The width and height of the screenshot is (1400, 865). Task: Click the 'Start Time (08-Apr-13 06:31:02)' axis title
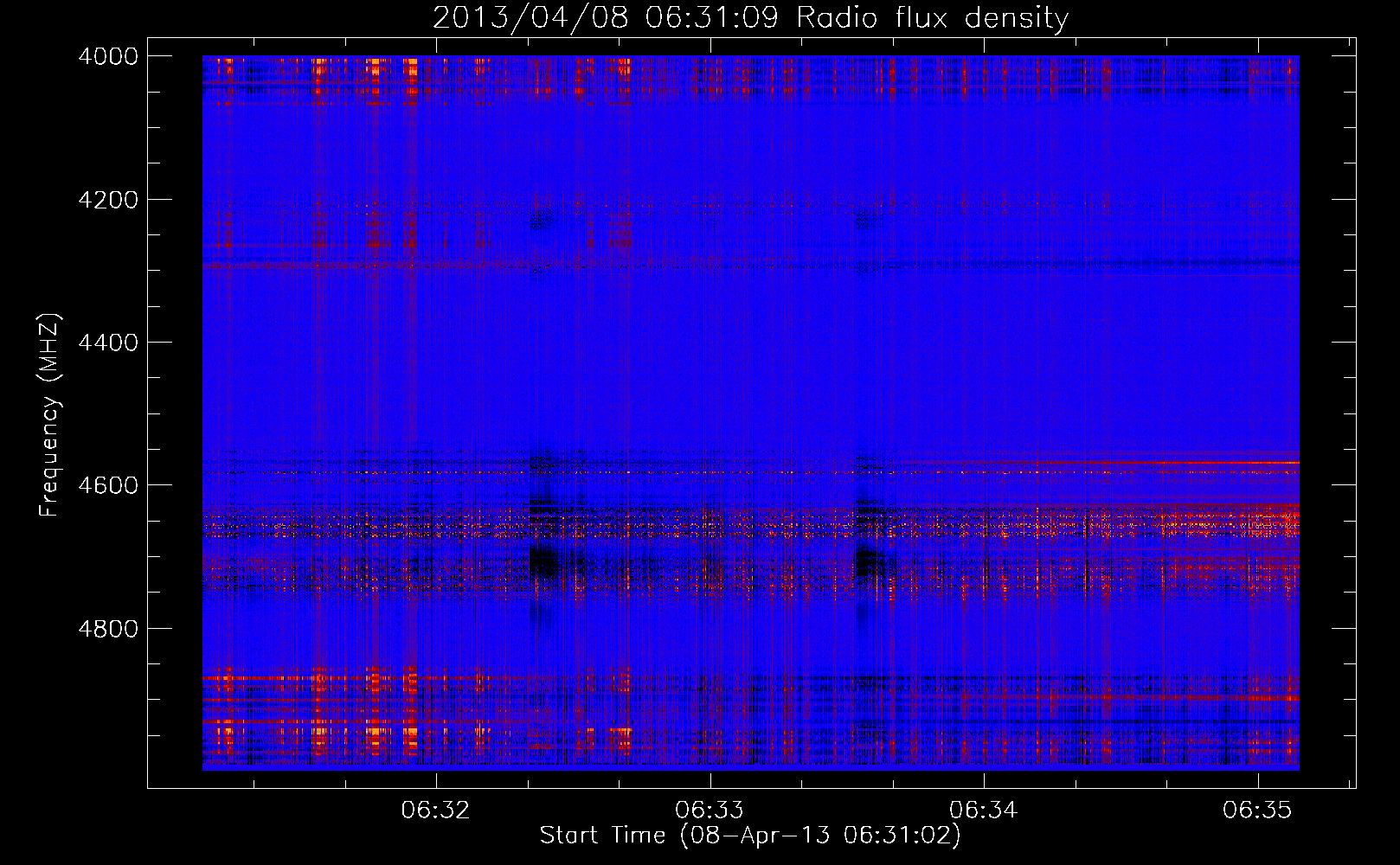(x=750, y=836)
